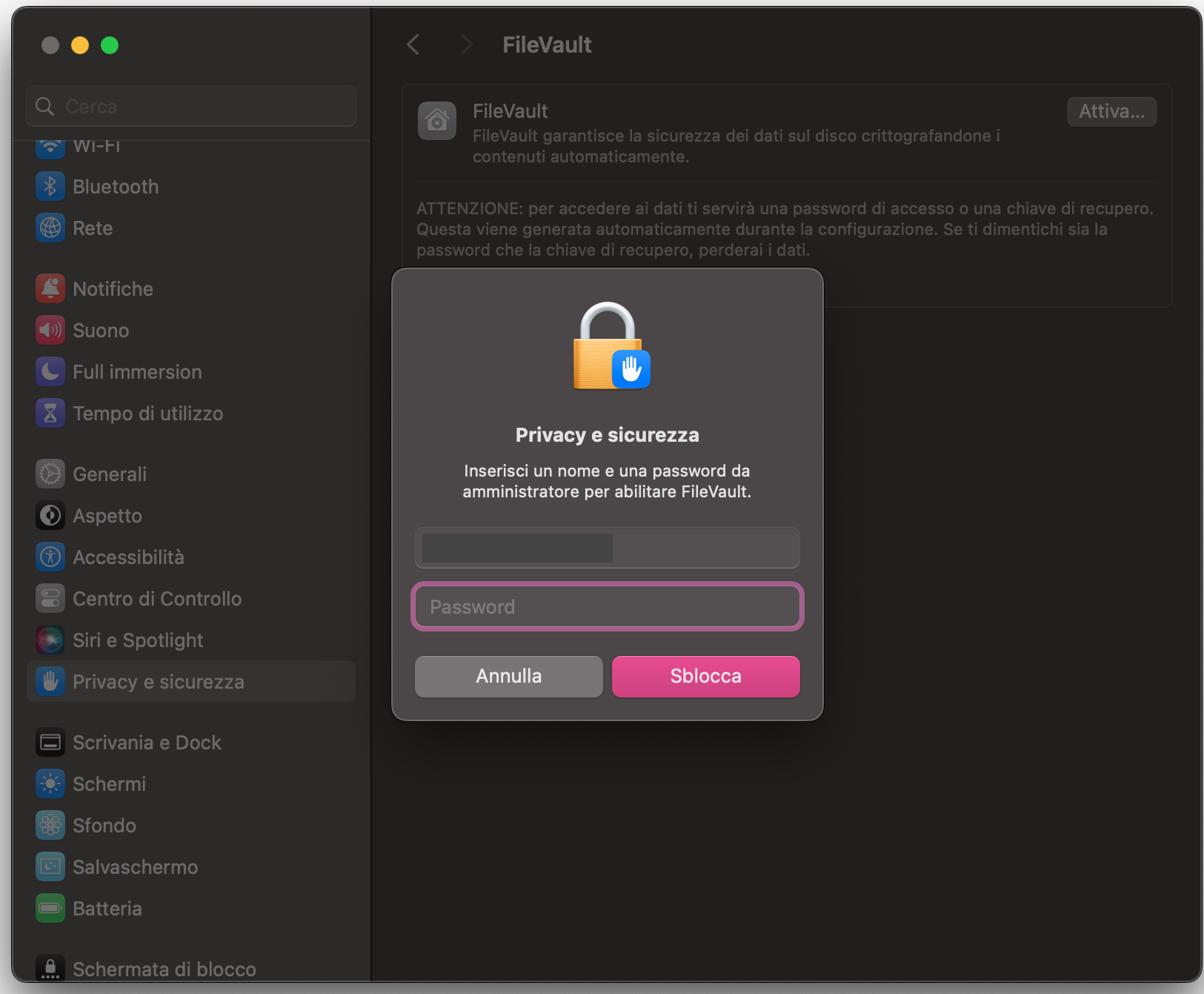Open Full immersion via moon icon
This screenshot has height=994, width=1204.
50,371
